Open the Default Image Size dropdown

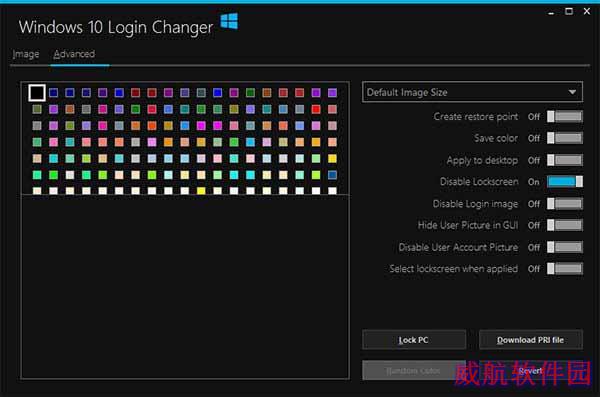point(473,92)
